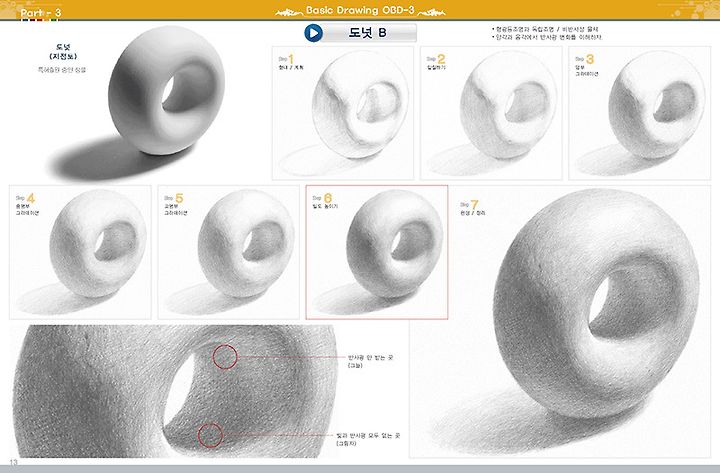Click the upper callout text ending (그늘)
The width and height of the screenshot is (720, 473).
[x=370, y=361]
